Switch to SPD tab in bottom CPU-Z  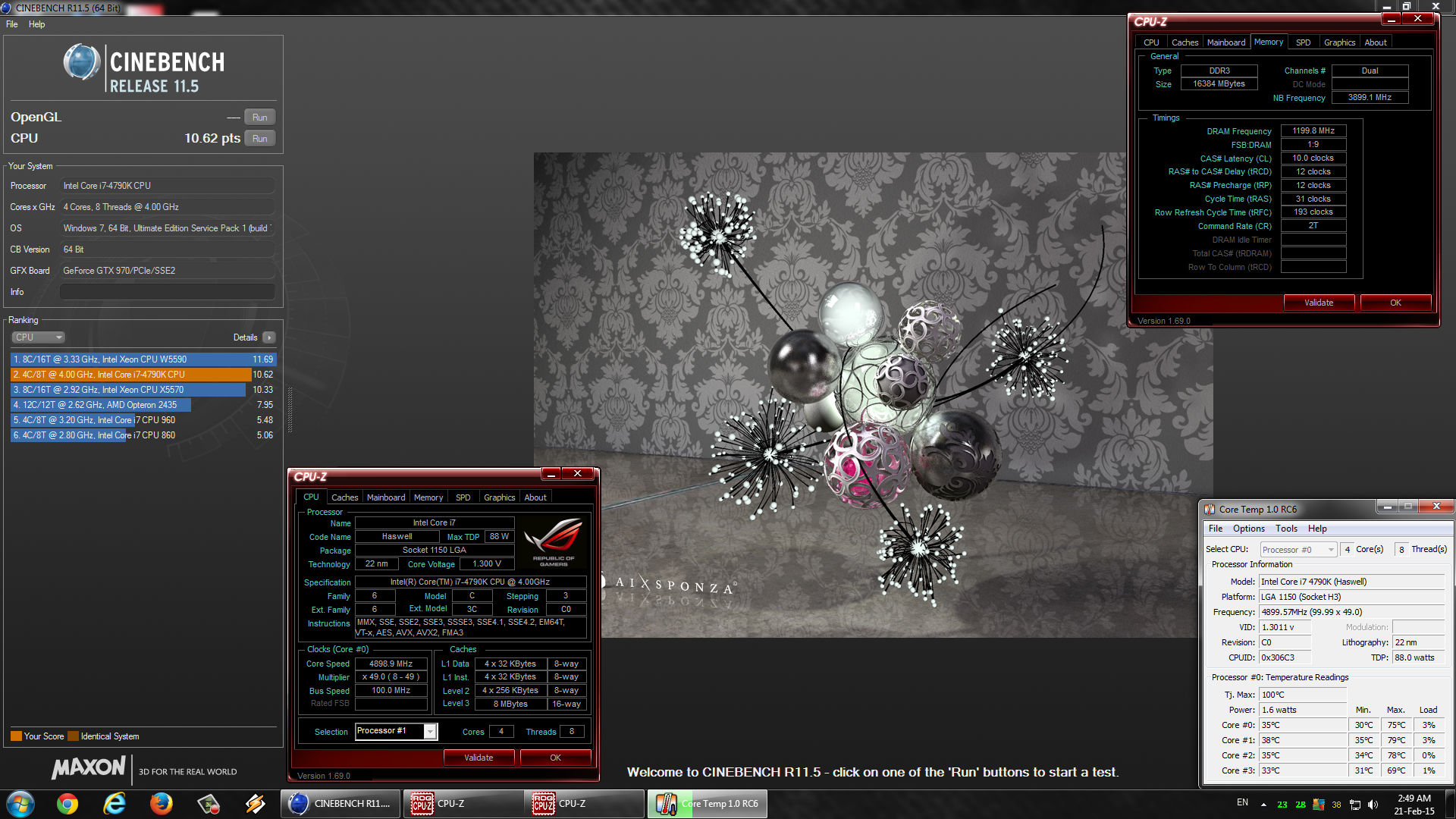pos(463,497)
